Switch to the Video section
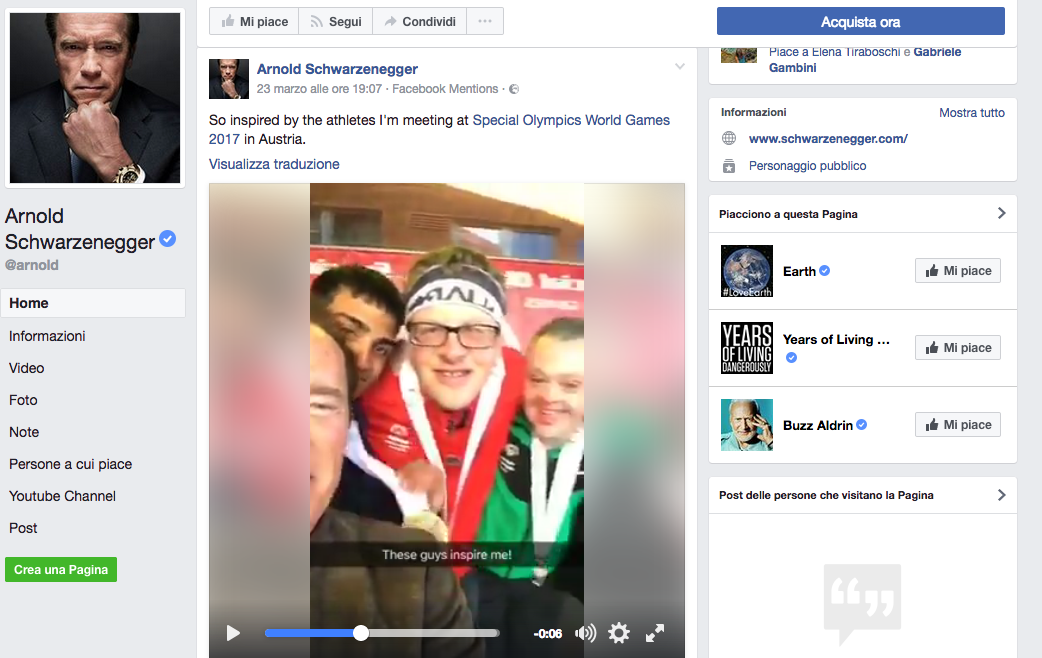Image resolution: width=1042 pixels, height=658 pixels. (26, 367)
